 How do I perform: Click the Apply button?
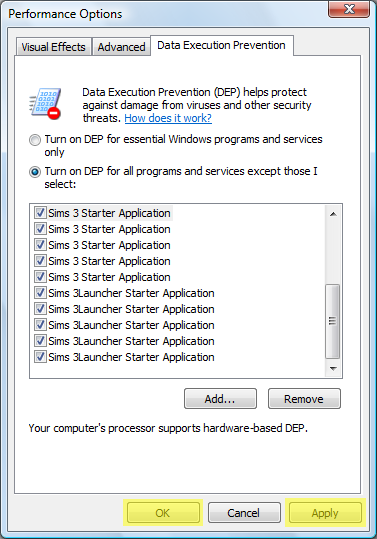click(325, 513)
